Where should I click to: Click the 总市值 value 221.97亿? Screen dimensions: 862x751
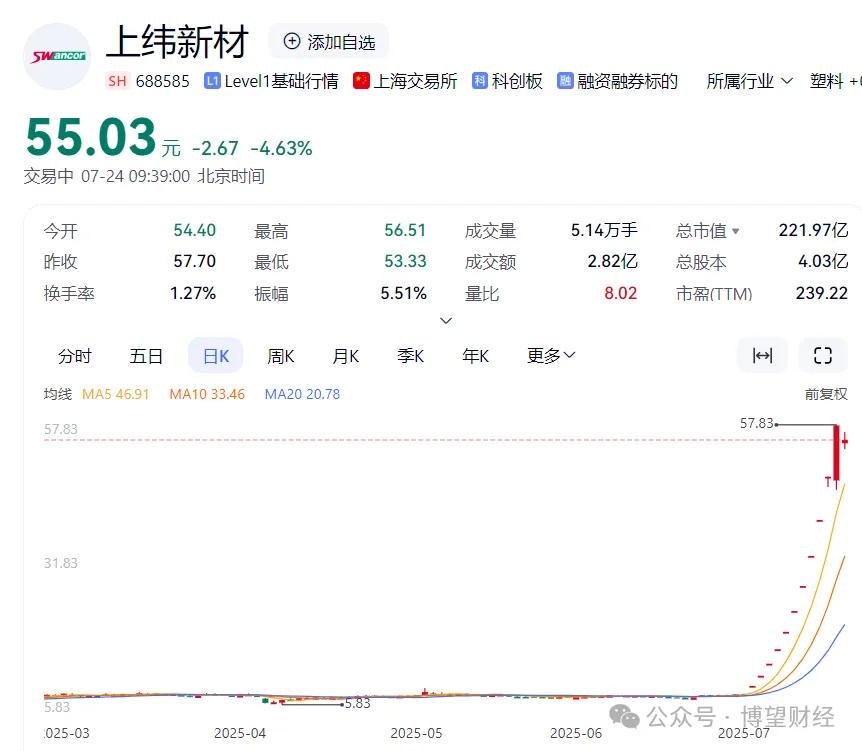tap(813, 230)
